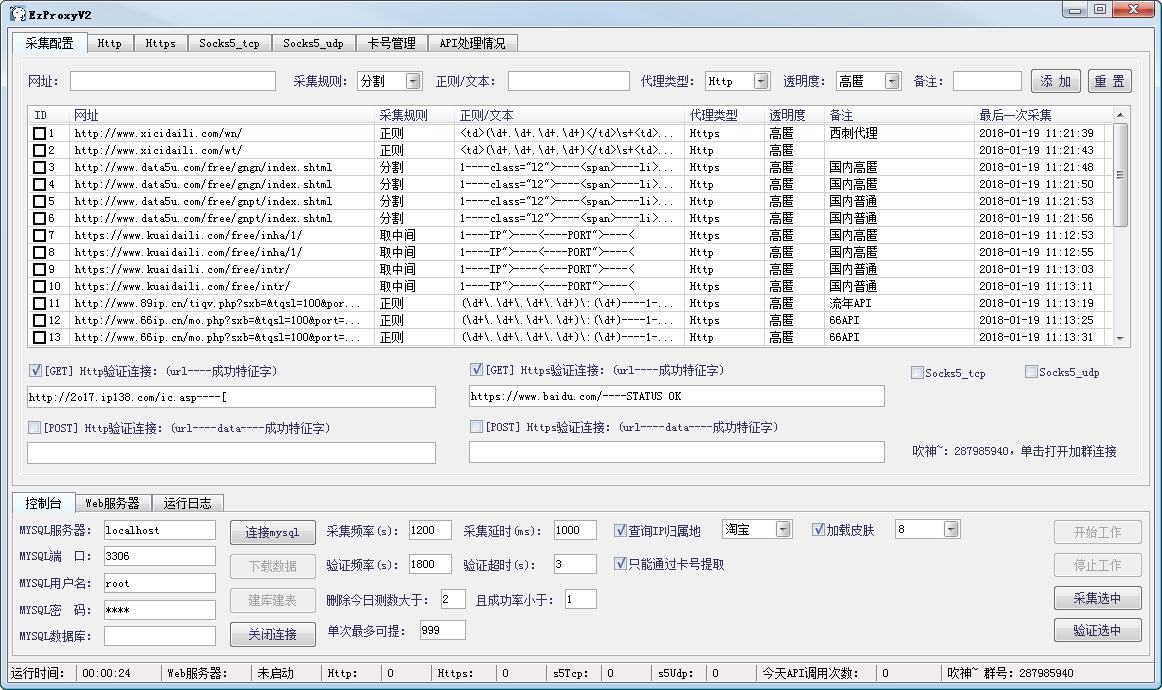Tick the checkbox for row ID 7
Viewport: 1162px width, 690px height.
(39, 235)
